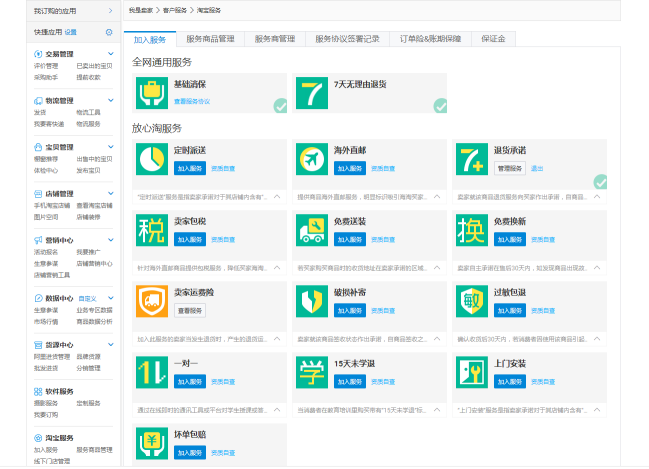Viewport: 649px width, 469px height.
Task: Collapse the 营销中心 sidebar section
Action: tap(110, 241)
